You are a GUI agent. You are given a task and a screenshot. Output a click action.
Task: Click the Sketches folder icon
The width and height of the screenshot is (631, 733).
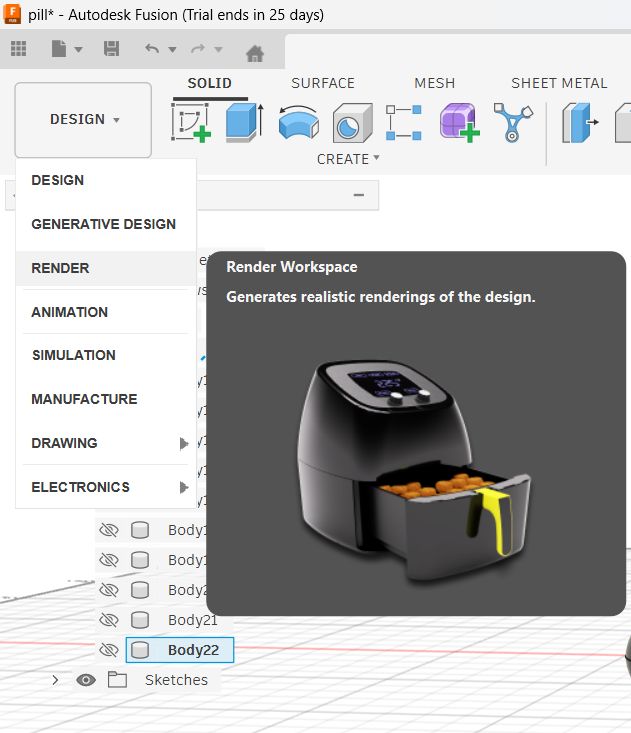117,679
